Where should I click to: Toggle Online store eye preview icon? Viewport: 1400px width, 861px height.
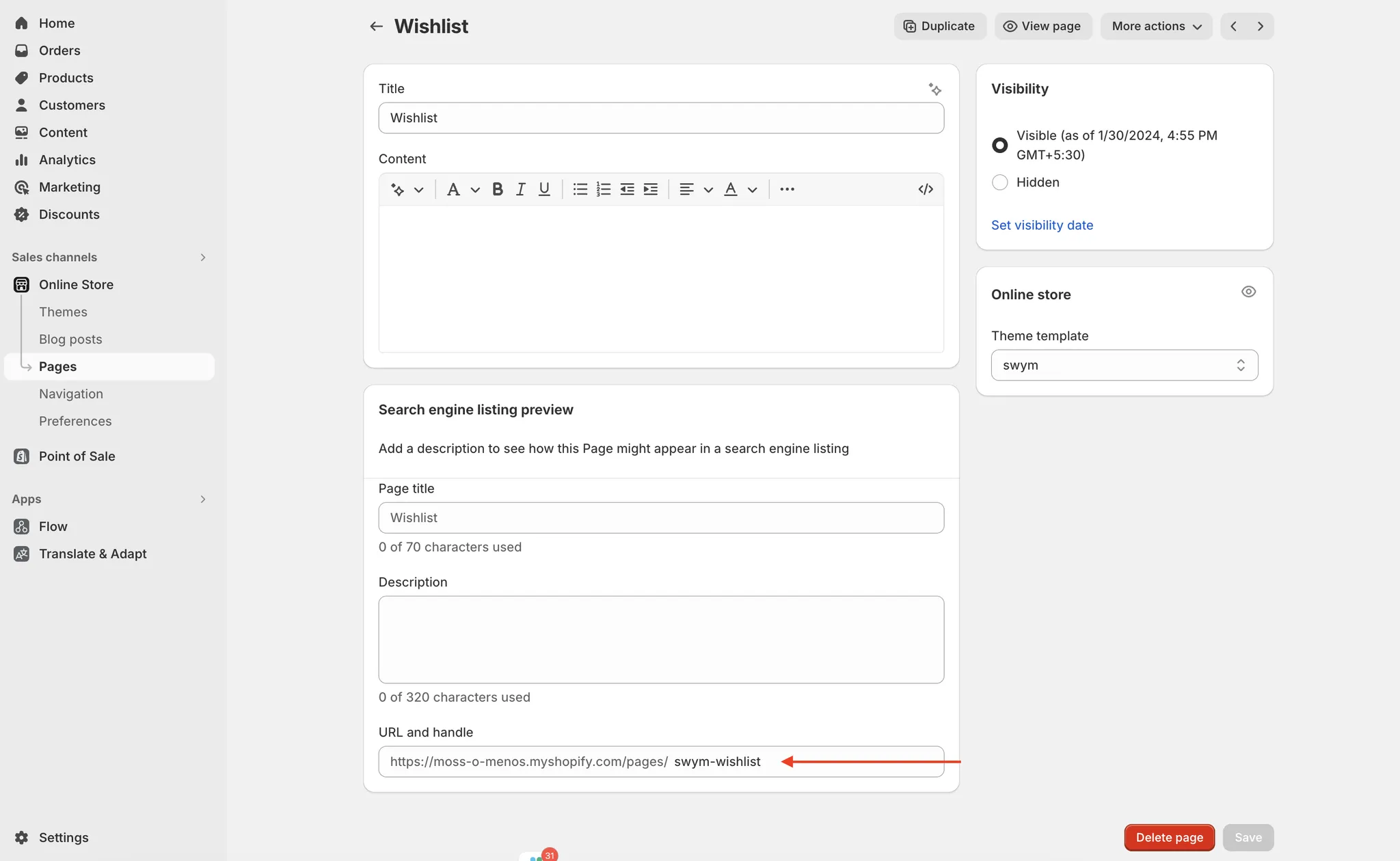coord(1248,292)
